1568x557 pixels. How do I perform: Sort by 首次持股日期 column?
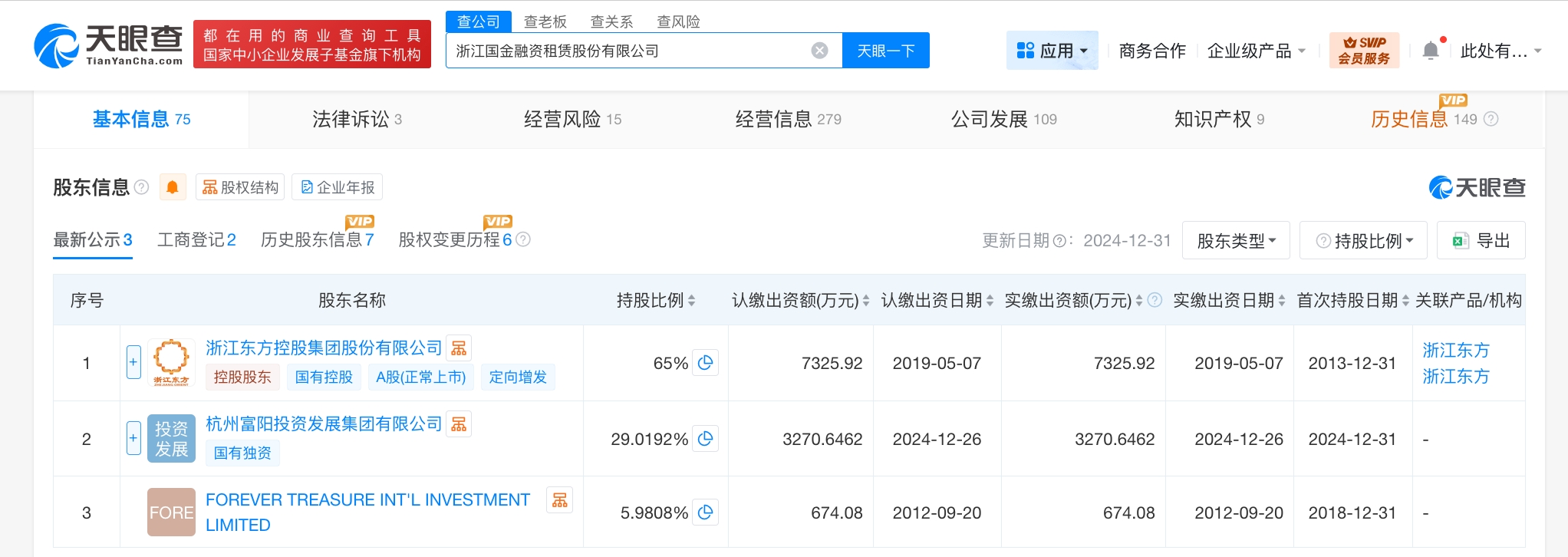1405,301
